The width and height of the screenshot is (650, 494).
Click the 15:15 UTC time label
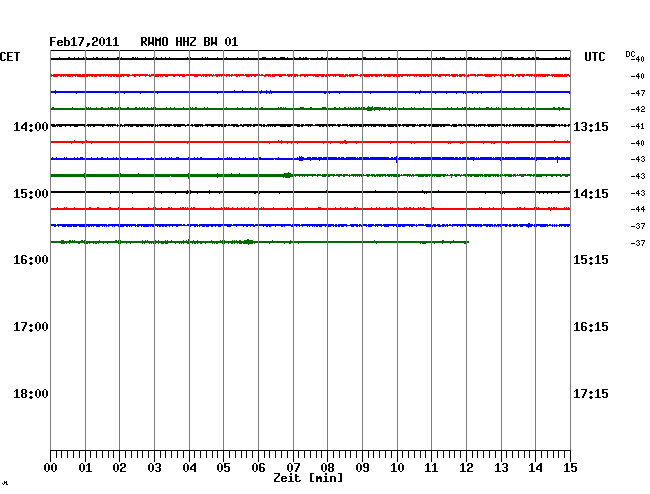[x=591, y=260]
